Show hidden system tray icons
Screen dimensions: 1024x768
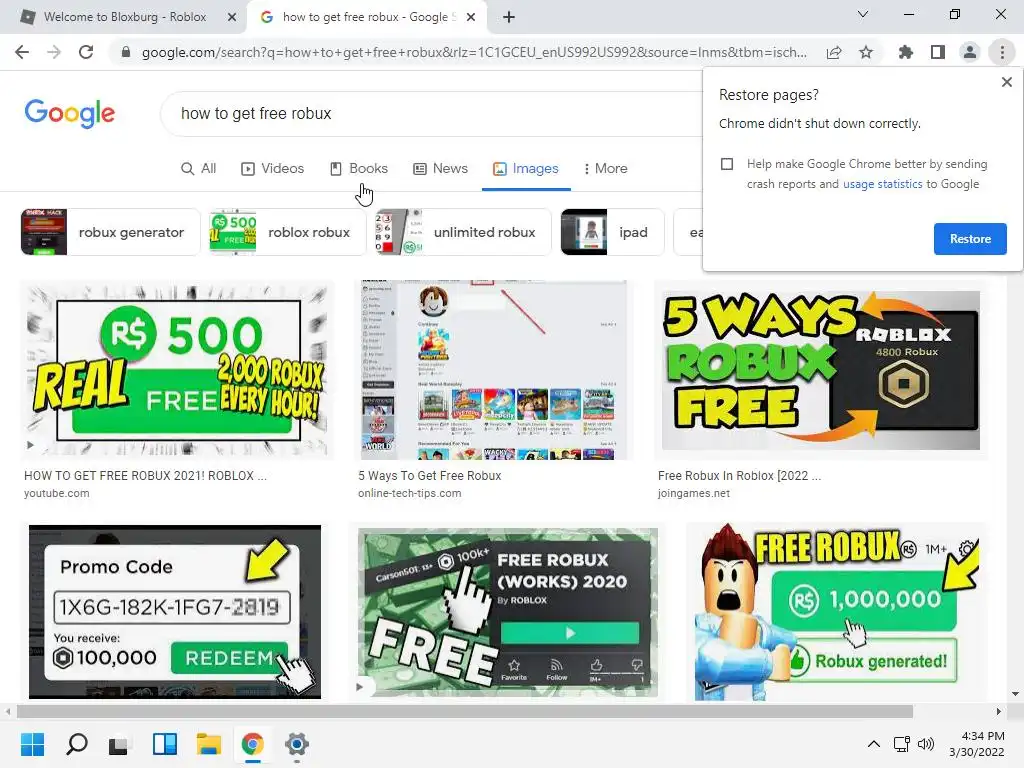click(873, 744)
